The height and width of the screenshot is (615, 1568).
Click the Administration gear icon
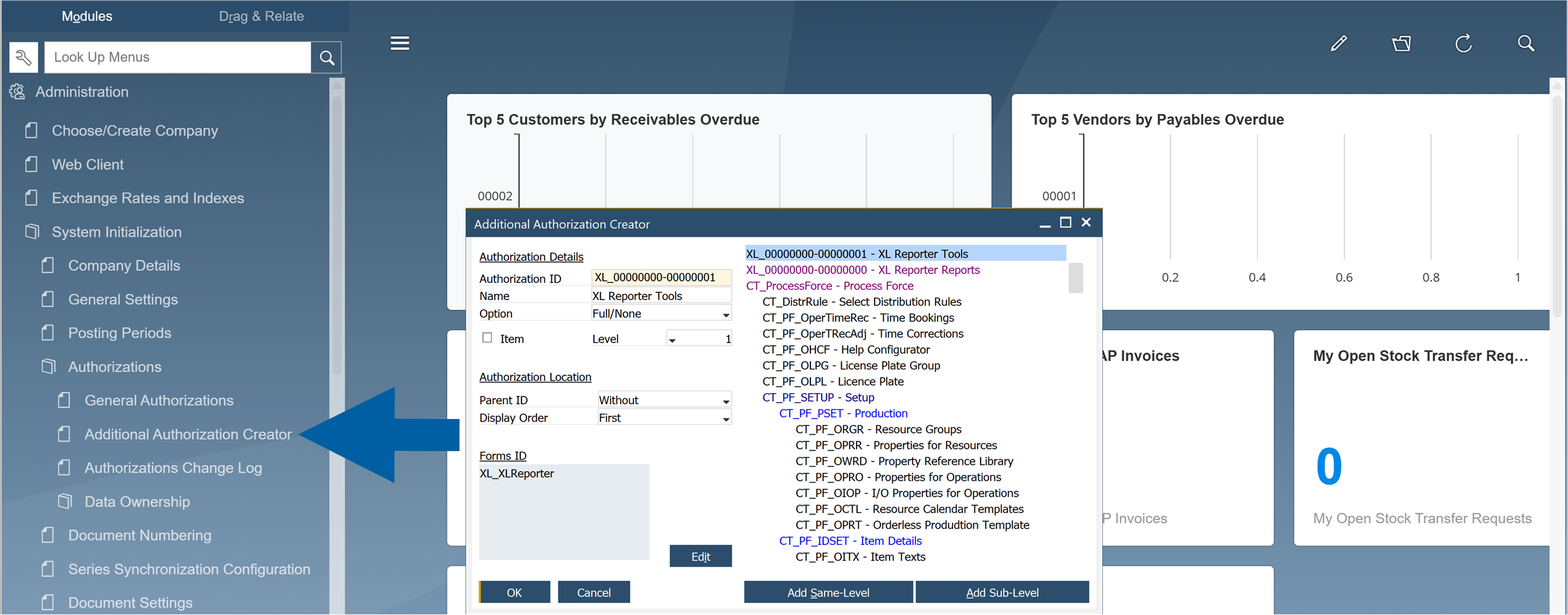tap(17, 91)
